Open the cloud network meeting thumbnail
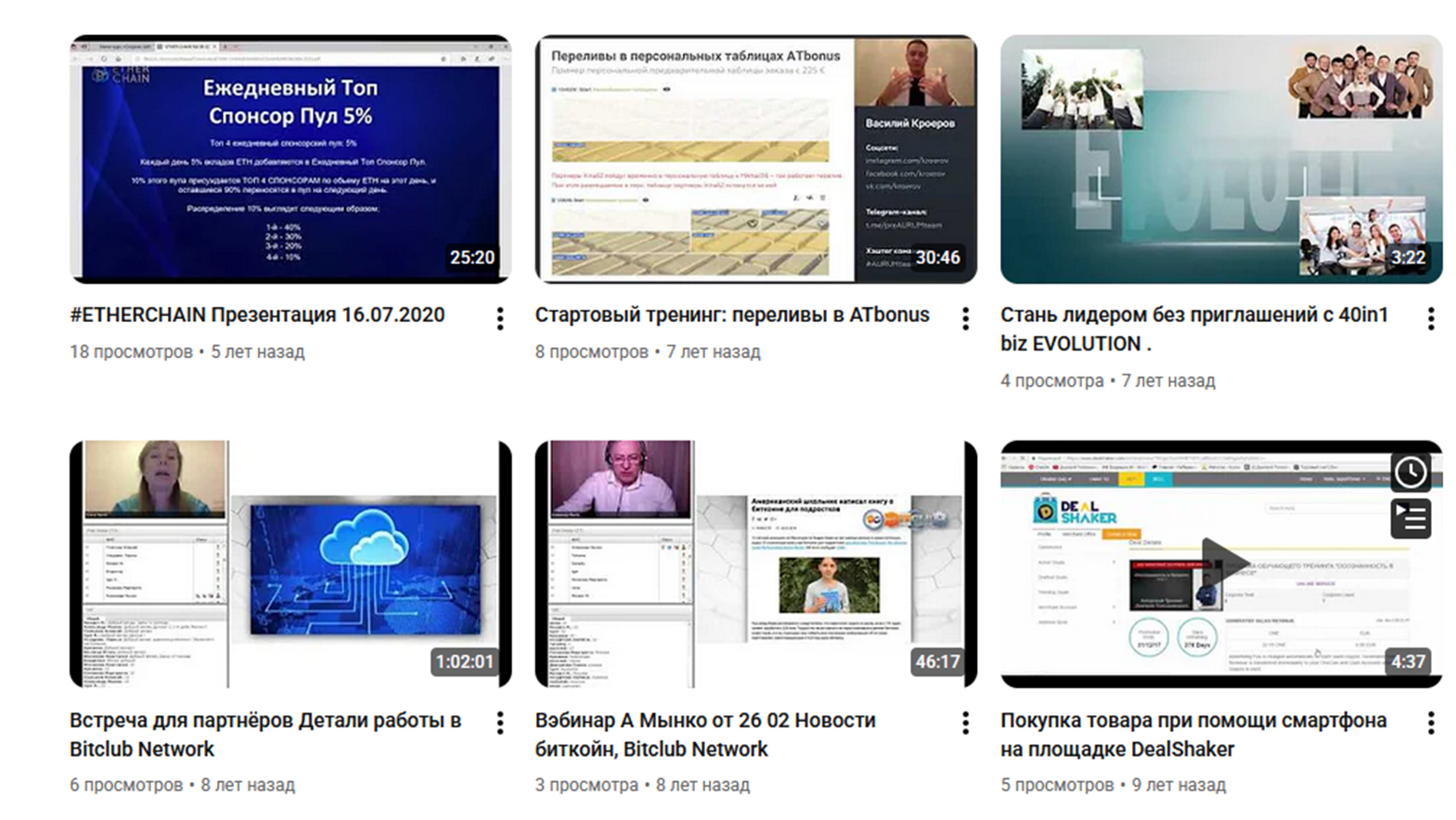This screenshot has height=820, width=1456. coord(290,564)
